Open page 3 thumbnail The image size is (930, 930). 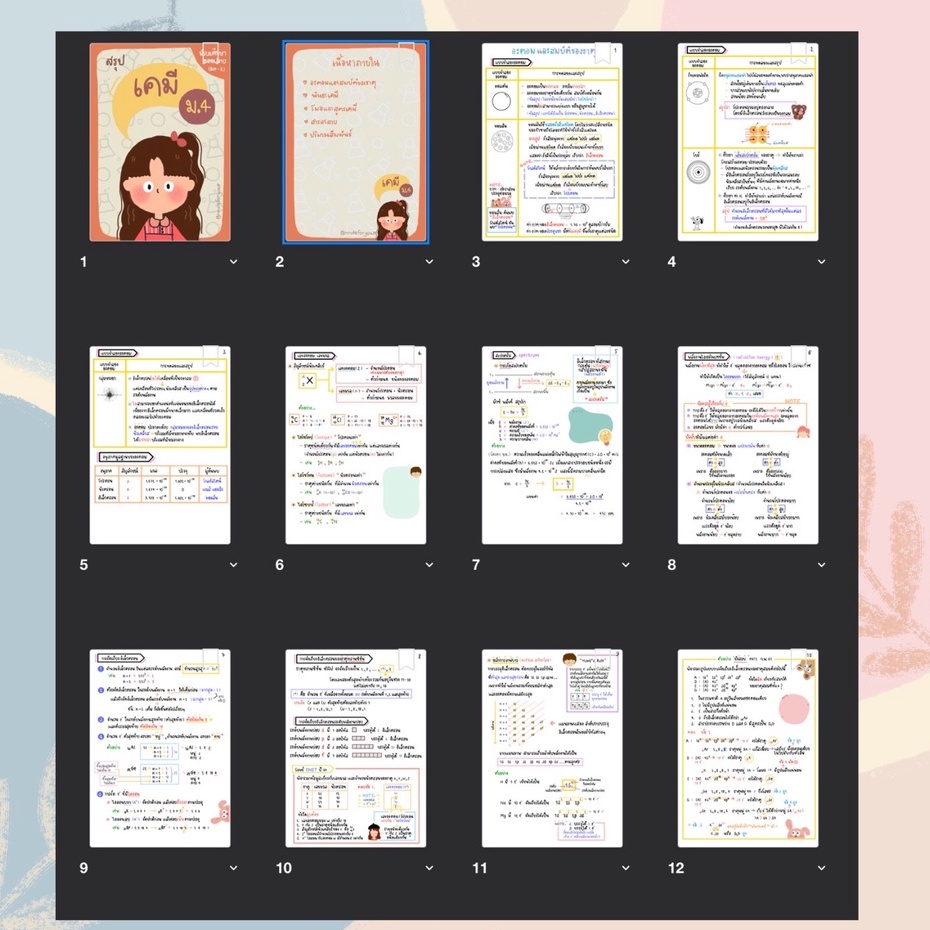[x=552, y=142]
